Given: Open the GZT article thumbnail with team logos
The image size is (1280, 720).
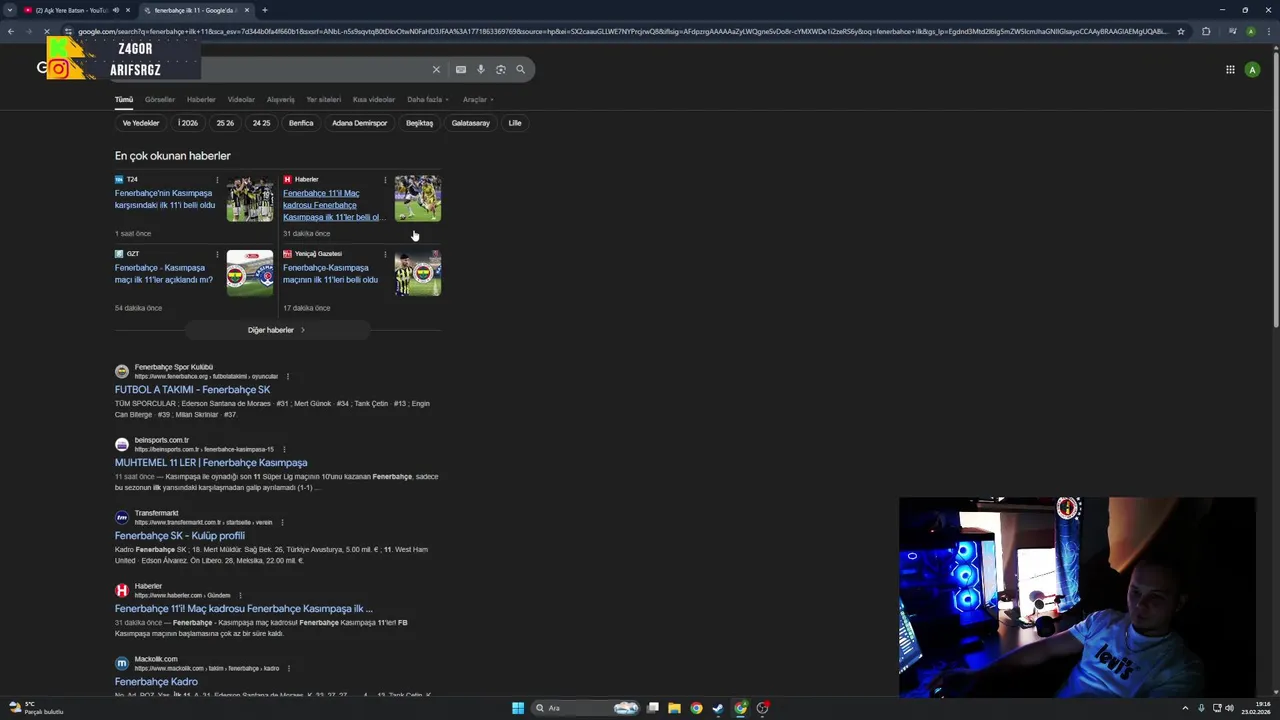Looking at the screenshot, I should [250, 273].
